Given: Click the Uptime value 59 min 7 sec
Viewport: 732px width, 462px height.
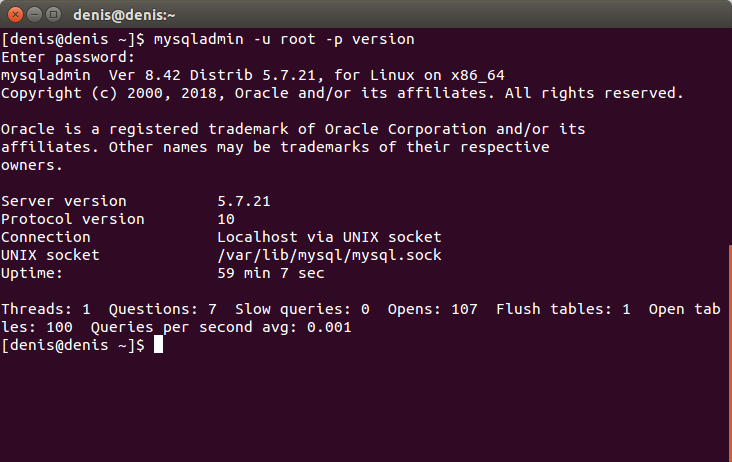Looking at the screenshot, I should click(271, 273).
